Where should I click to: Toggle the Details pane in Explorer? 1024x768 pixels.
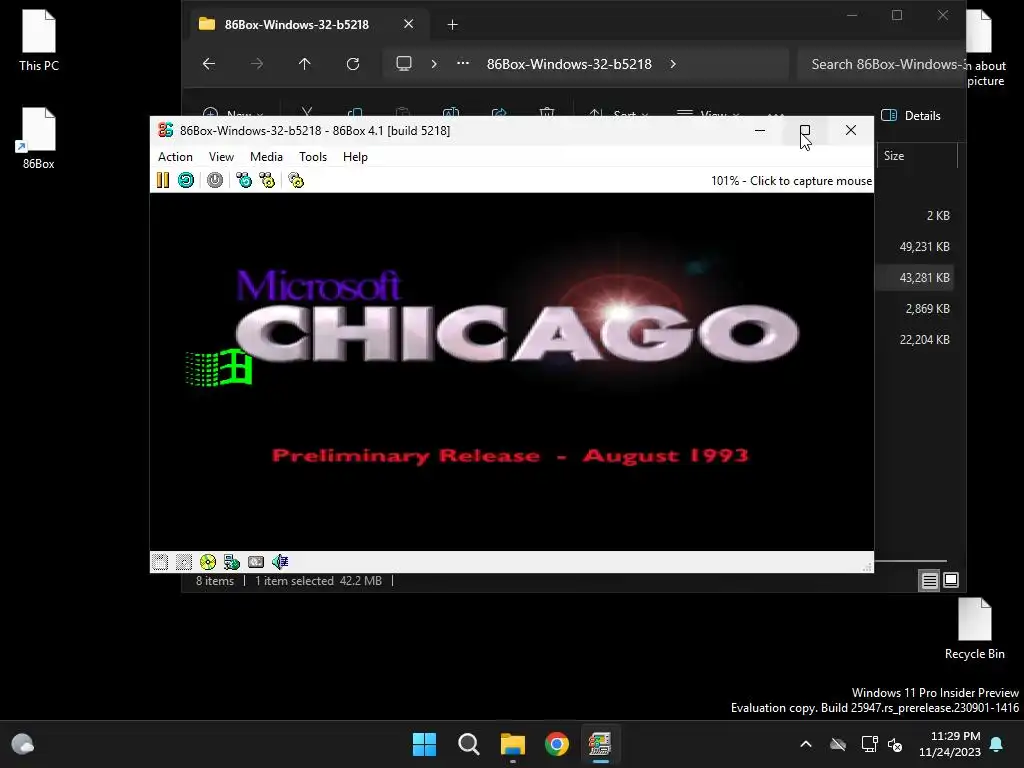[x=911, y=116]
